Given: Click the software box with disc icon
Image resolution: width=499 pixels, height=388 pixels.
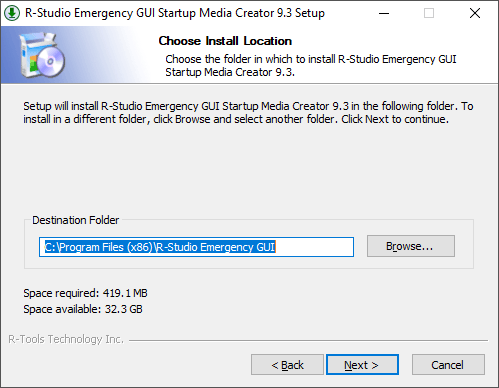Looking at the screenshot, I should coord(42,55).
